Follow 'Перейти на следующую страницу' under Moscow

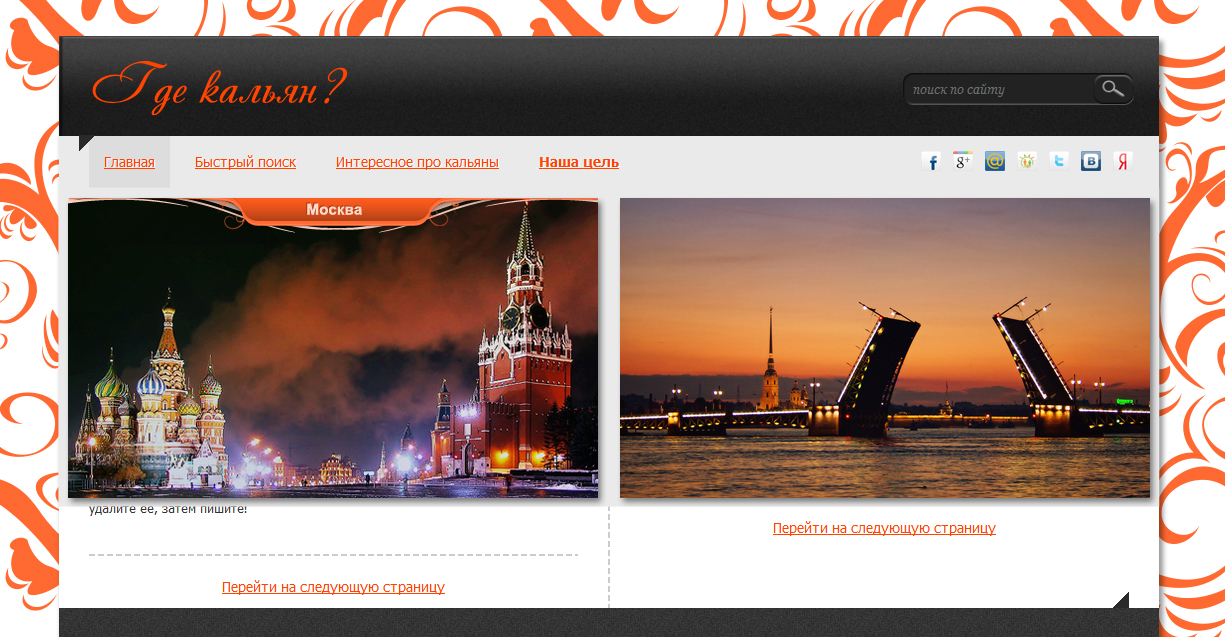pos(333,587)
